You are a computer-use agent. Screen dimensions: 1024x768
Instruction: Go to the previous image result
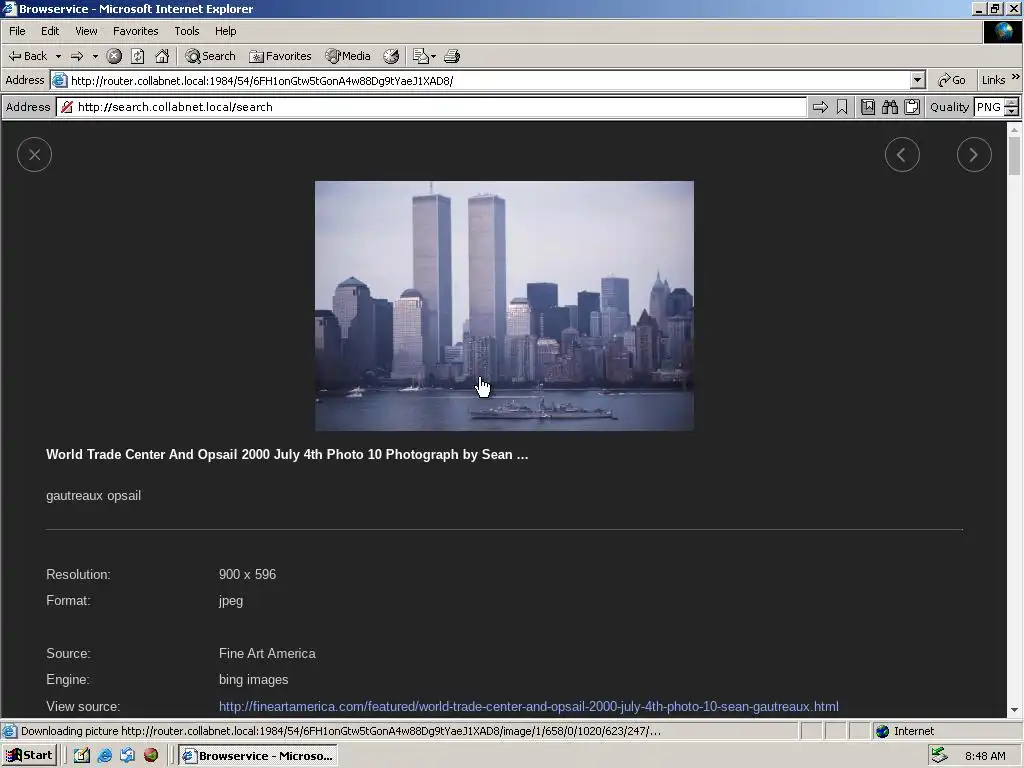[x=903, y=155]
